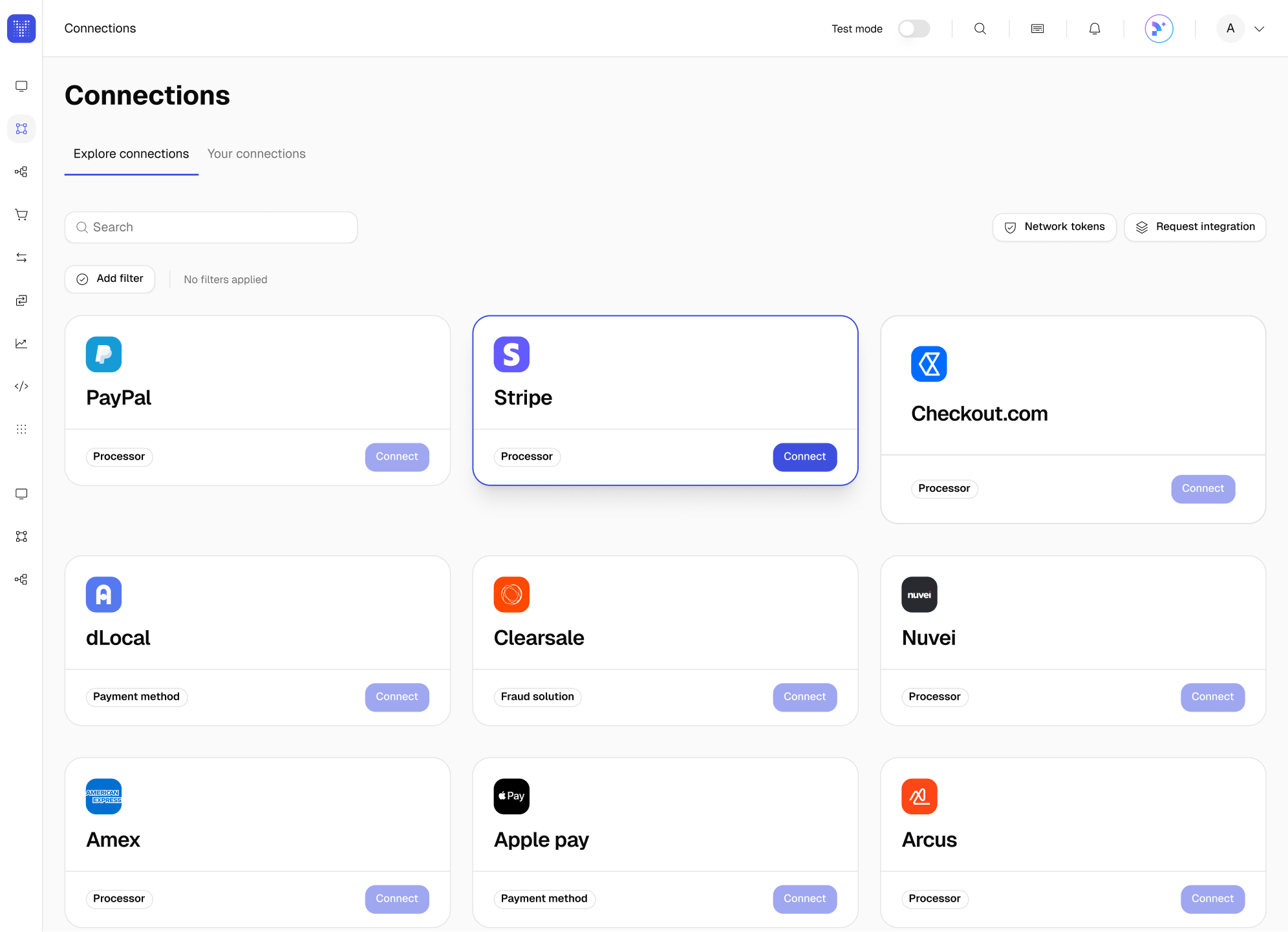The image size is (1288, 932).
Task: Click the analytics line chart sidebar icon
Action: click(x=21, y=343)
